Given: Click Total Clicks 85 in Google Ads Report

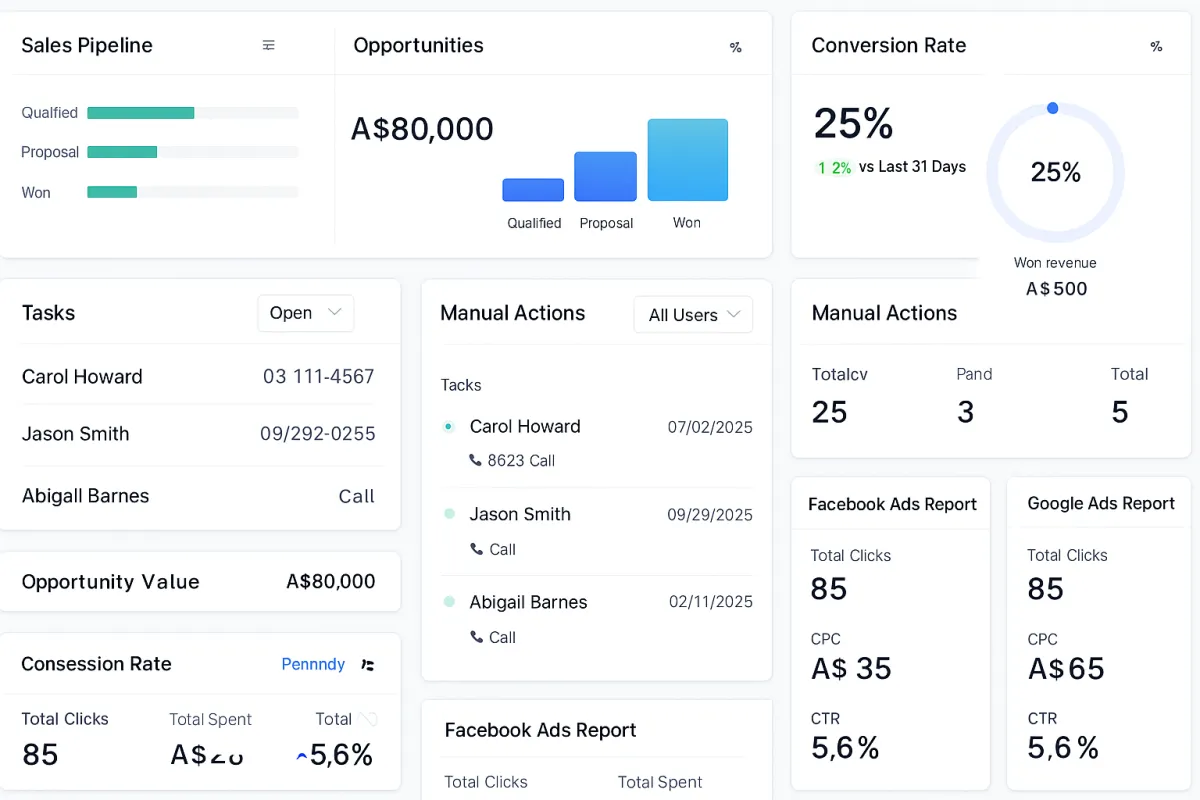Looking at the screenshot, I should (1045, 589).
